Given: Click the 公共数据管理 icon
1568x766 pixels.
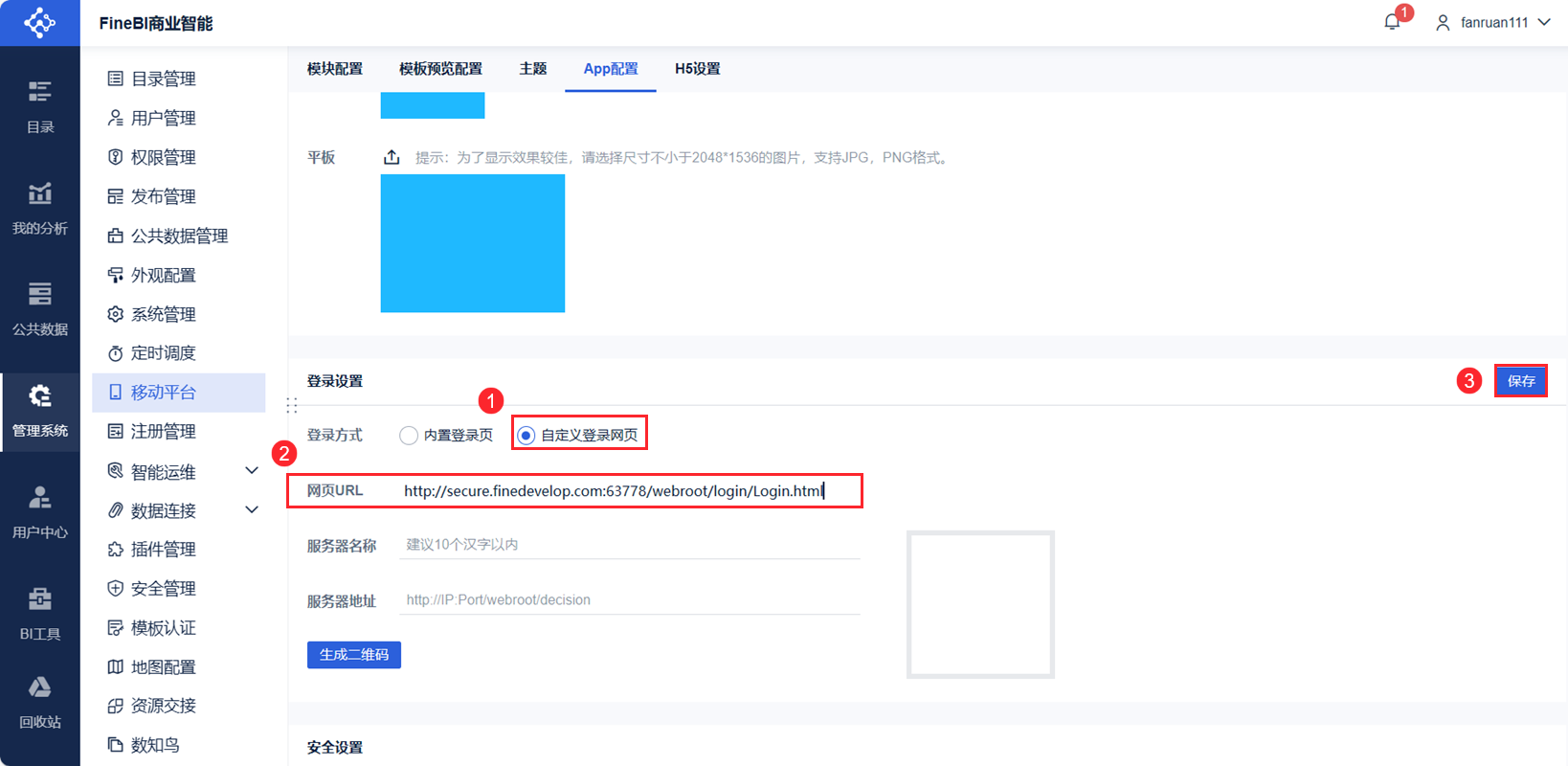Looking at the screenshot, I should click(115, 236).
